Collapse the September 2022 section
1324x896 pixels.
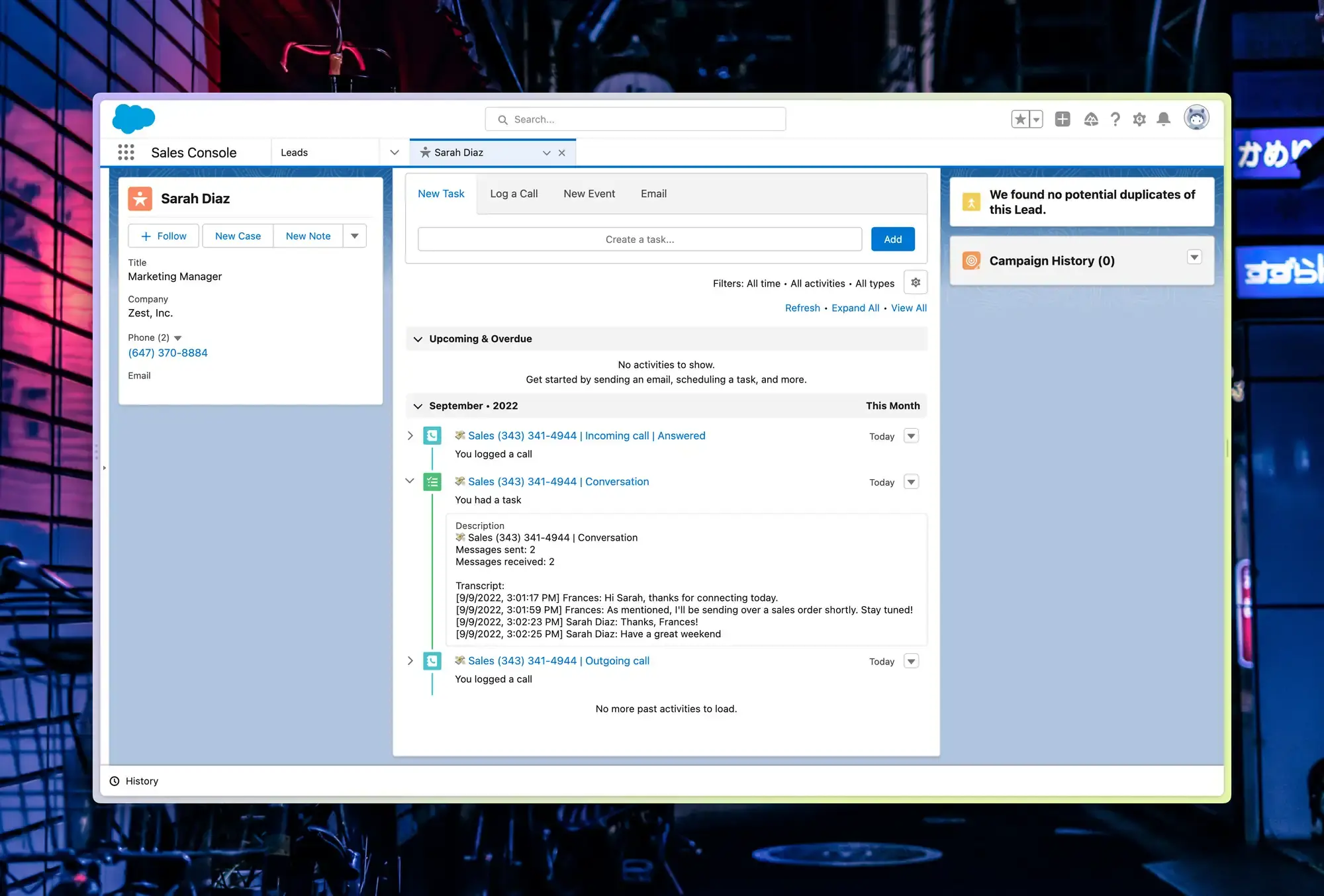[418, 406]
